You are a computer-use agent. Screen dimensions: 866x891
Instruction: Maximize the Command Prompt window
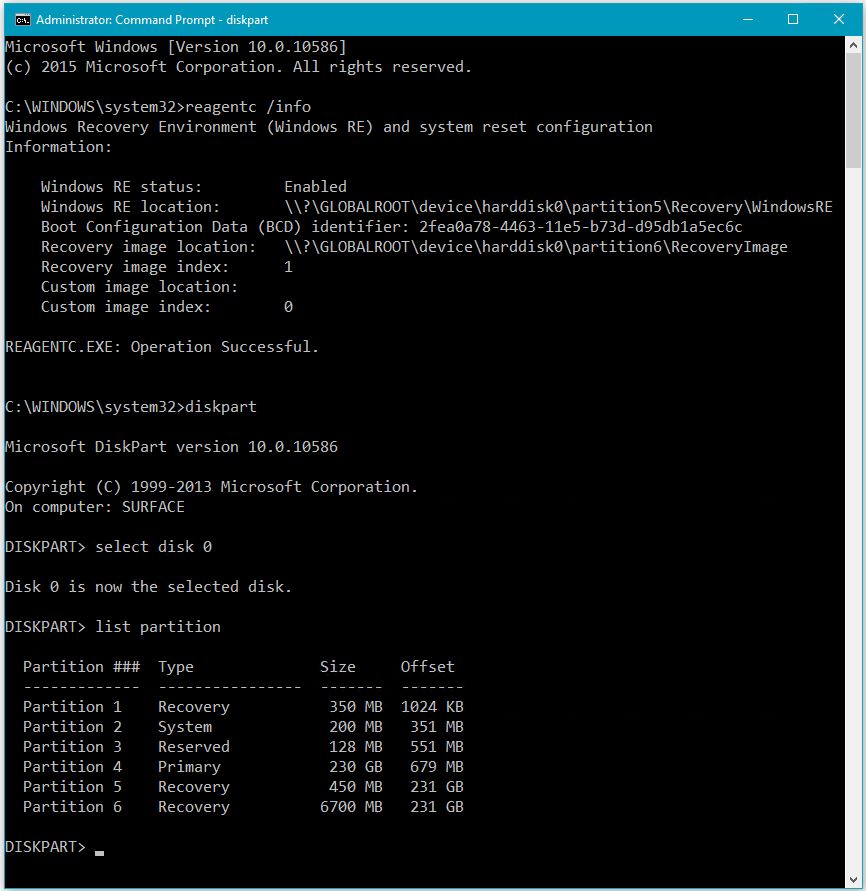793,19
